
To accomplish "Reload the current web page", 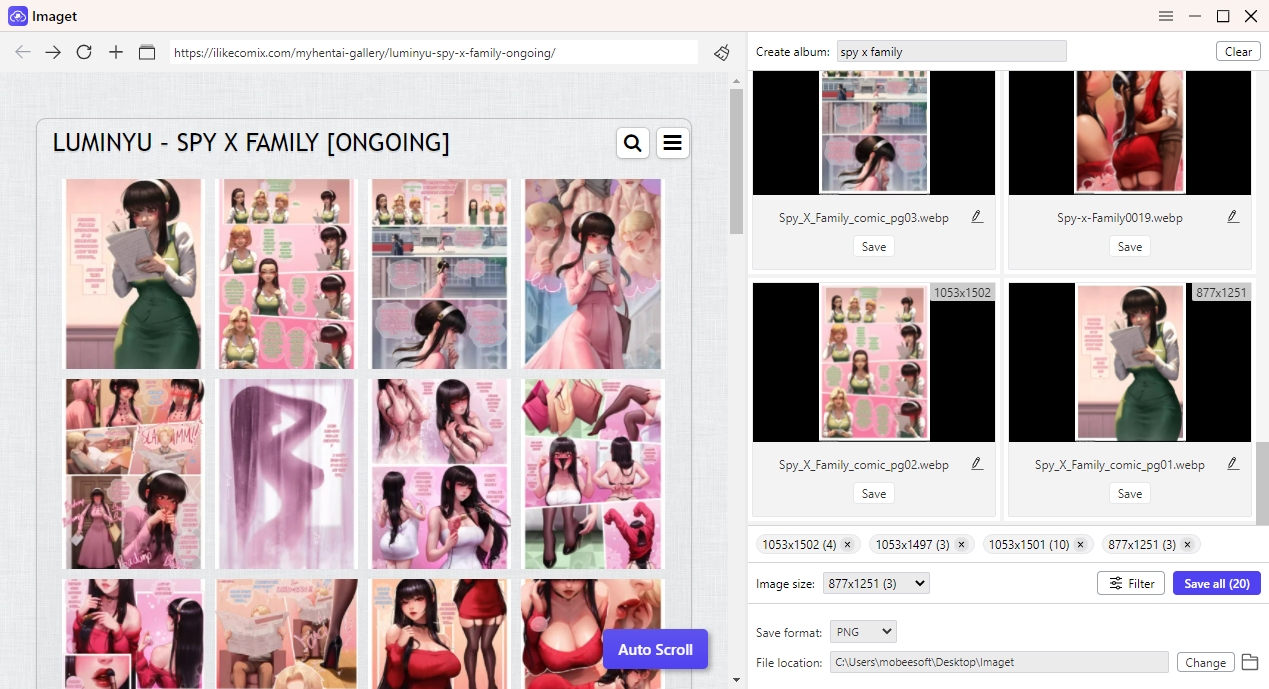I will pyautogui.click(x=84, y=52).
